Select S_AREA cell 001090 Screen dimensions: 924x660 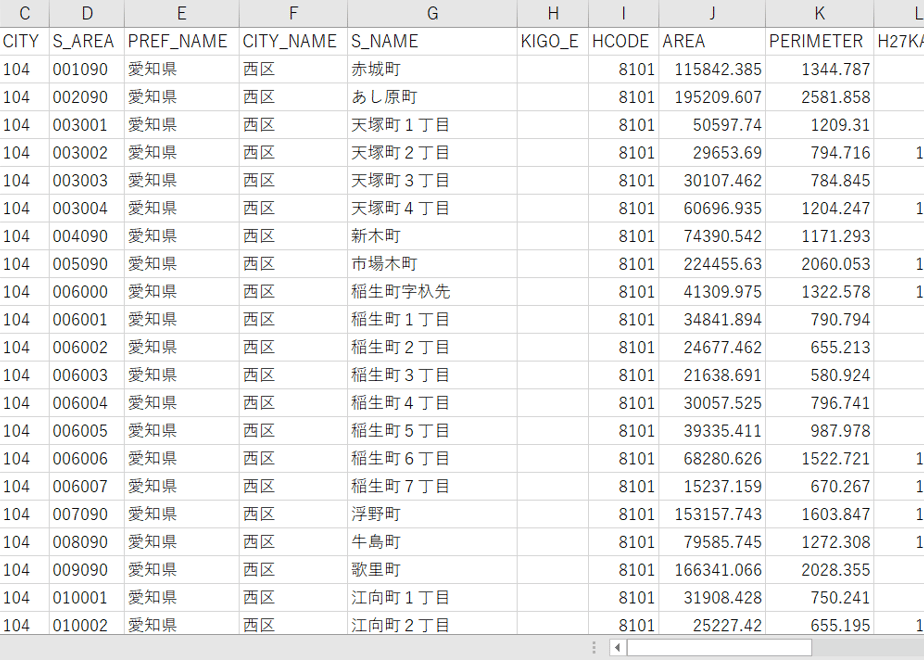[87, 70]
